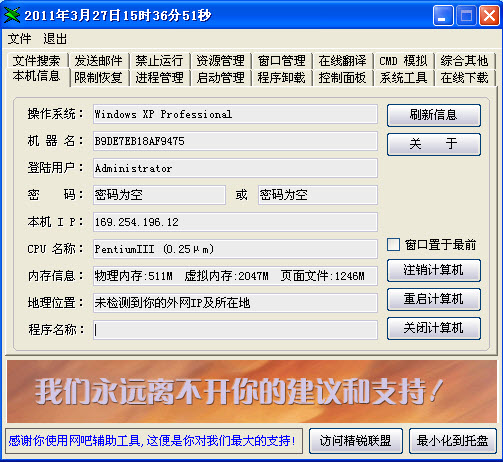Click the 重启计算机 button
503x462 pixels.
434,299
